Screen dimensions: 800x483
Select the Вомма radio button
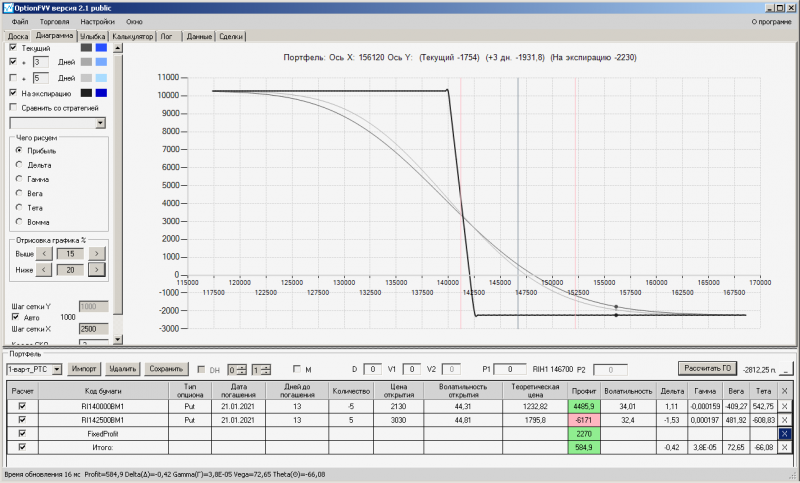19,222
